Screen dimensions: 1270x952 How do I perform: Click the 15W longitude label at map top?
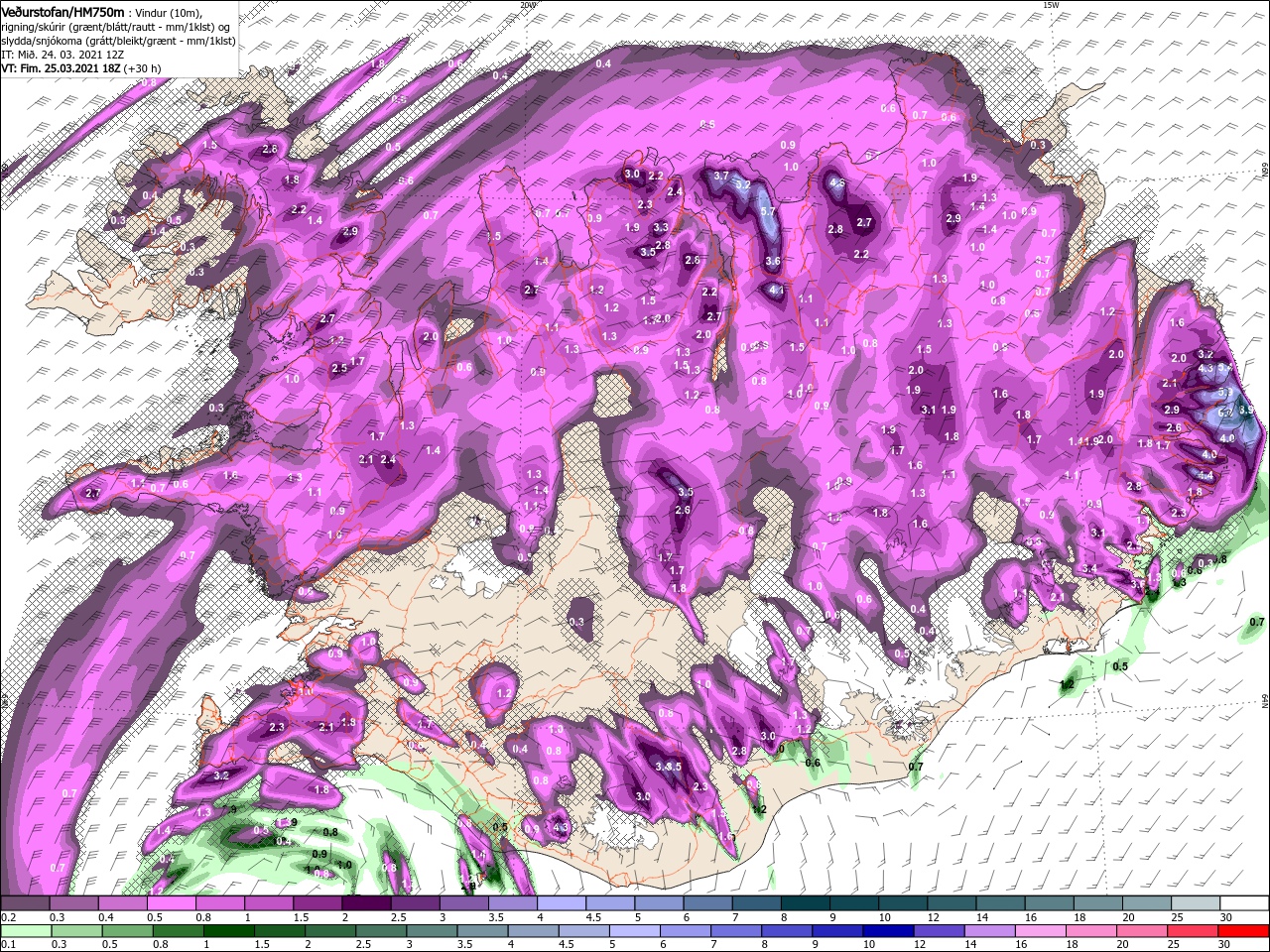pyautogui.click(x=1051, y=5)
